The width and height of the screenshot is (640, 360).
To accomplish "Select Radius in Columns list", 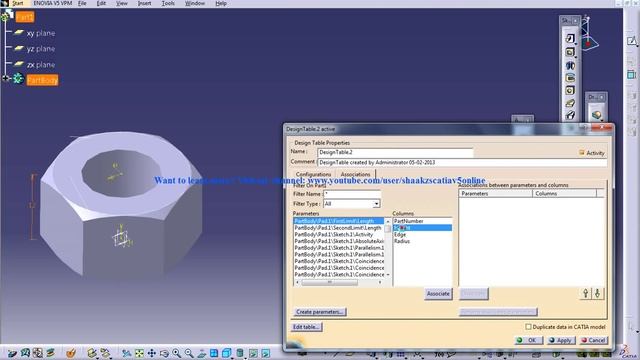I will (x=422, y=241).
